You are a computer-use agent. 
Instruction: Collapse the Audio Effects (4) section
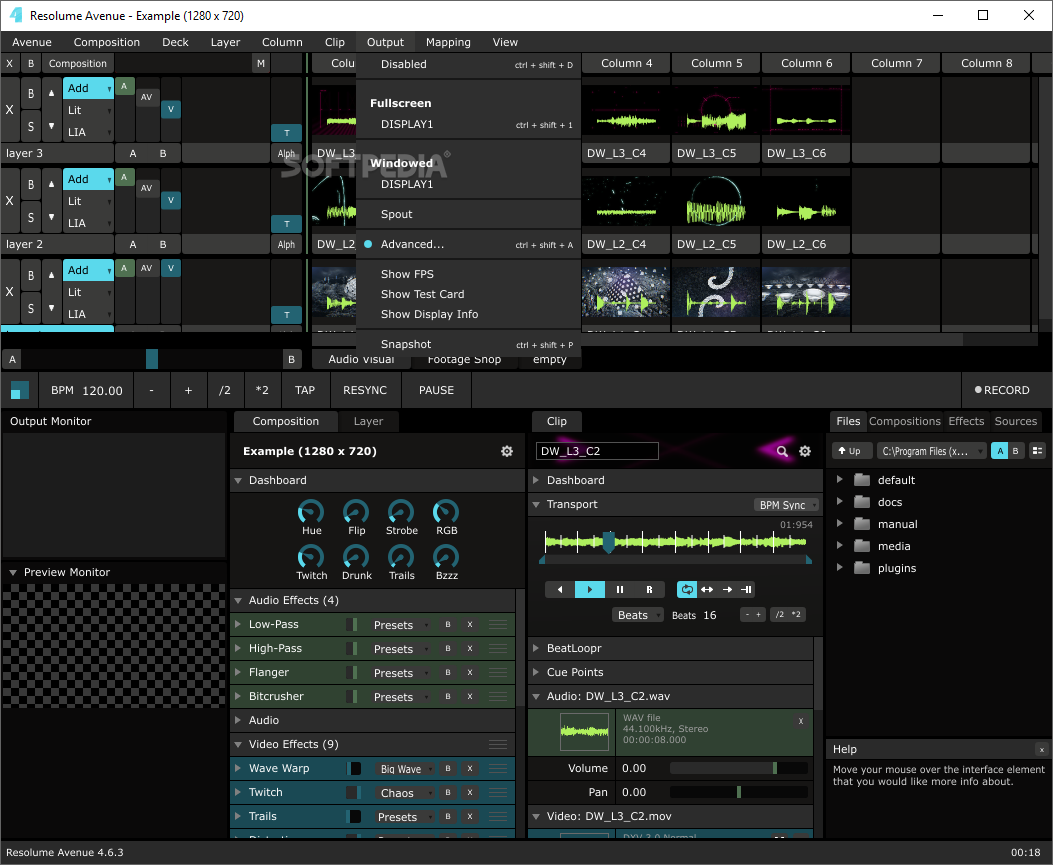point(238,600)
